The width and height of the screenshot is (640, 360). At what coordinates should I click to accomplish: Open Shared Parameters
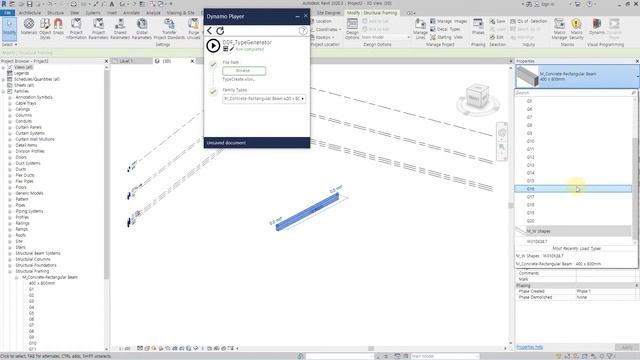coord(120,28)
